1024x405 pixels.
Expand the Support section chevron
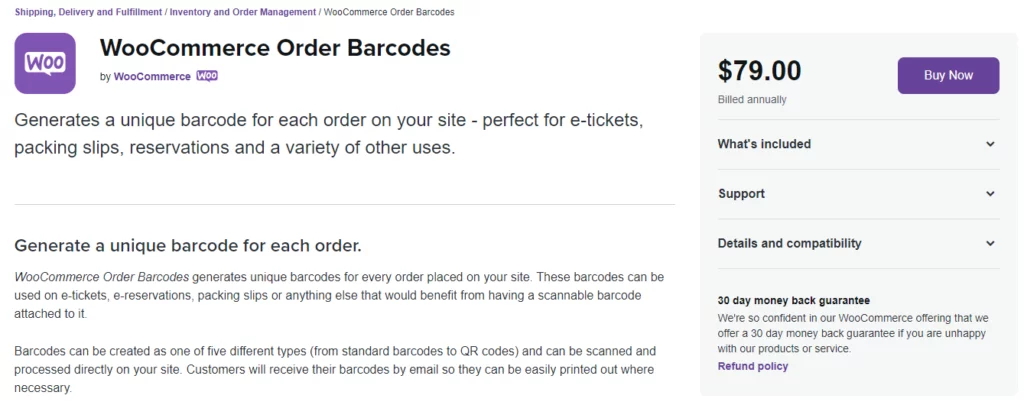(x=990, y=194)
